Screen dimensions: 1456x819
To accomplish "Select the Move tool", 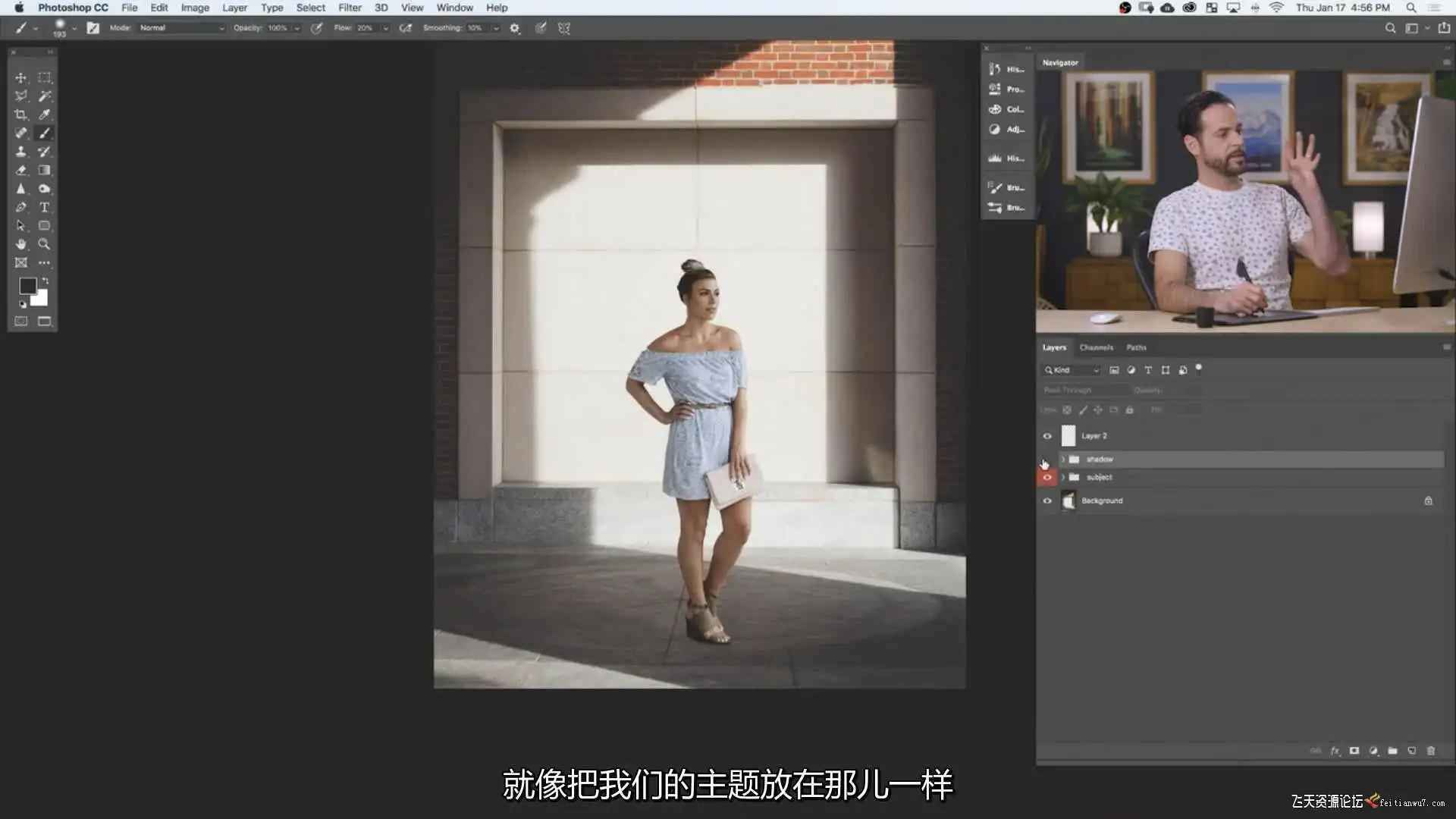I will click(x=20, y=77).
